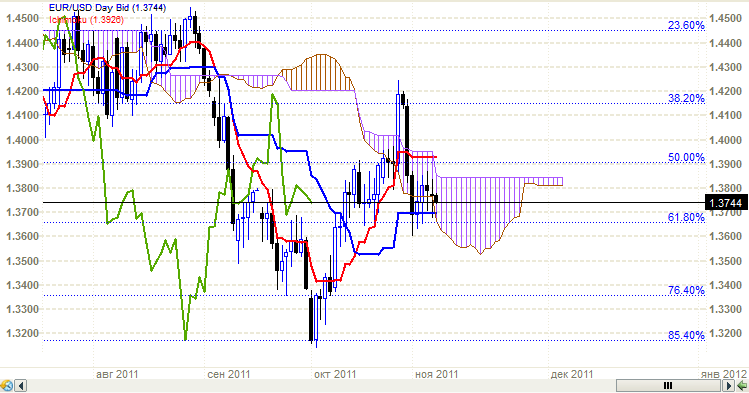
Task: Click the left scroll arrow button
Action: pos(21,386)
